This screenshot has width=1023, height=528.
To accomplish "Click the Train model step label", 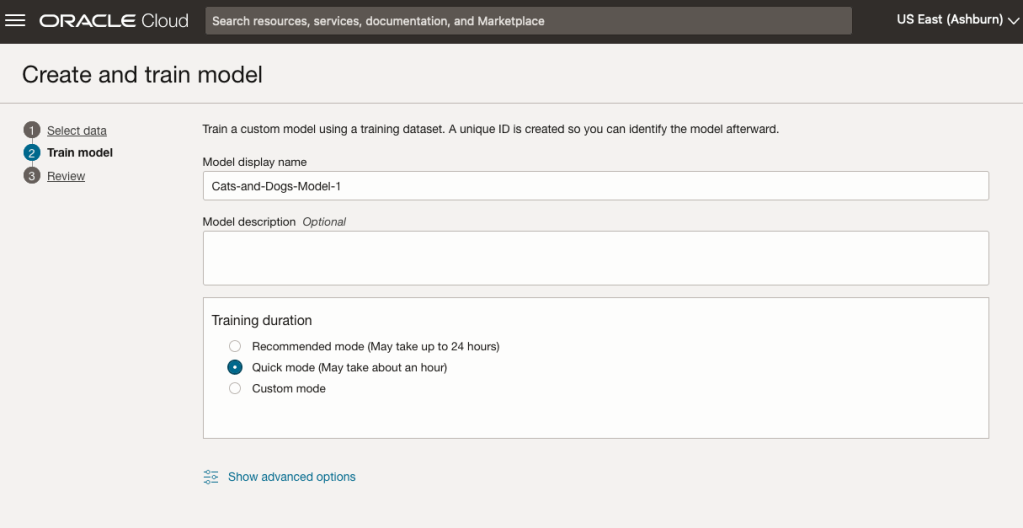I will pos(80,153).
